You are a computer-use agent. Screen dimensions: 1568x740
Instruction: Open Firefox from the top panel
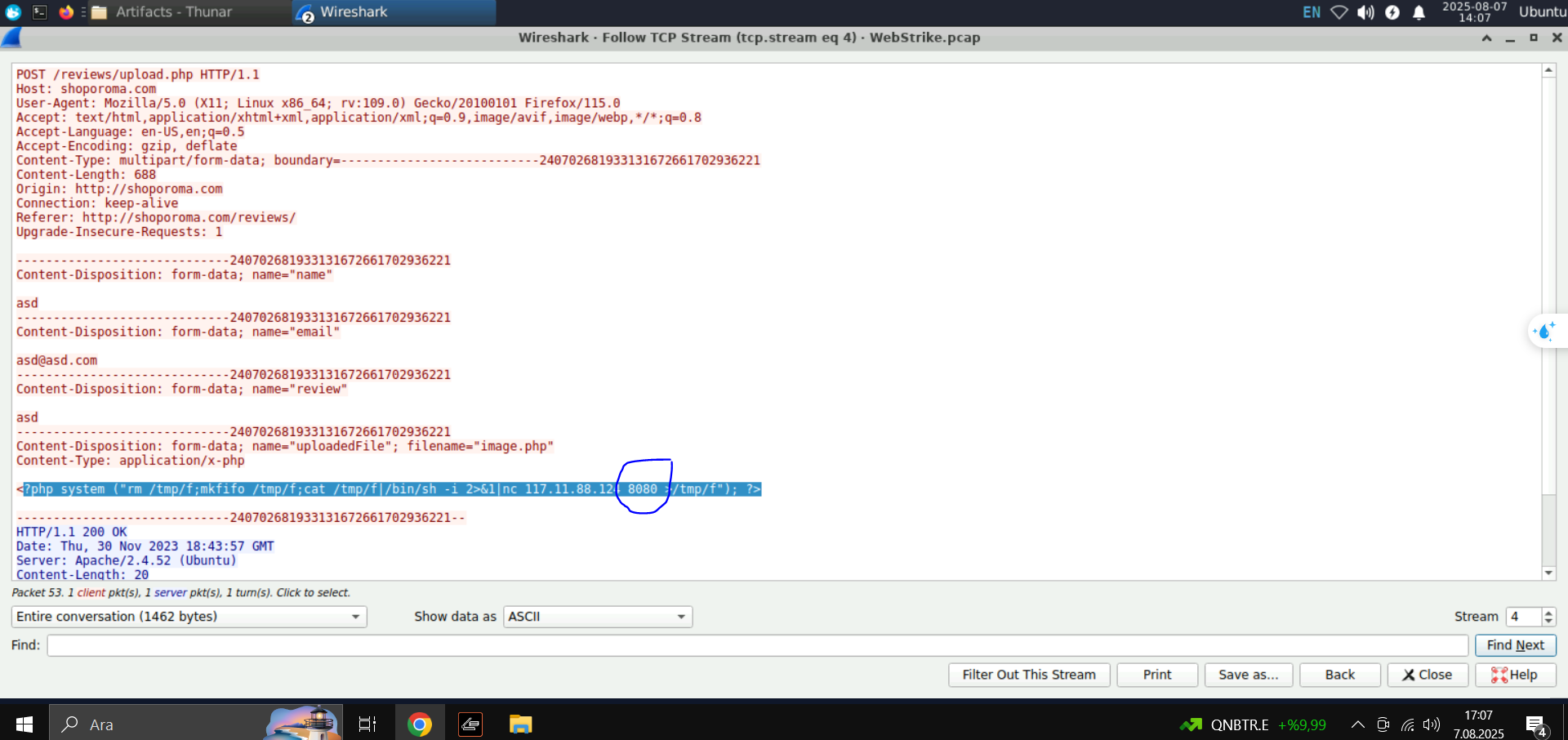click(66, 11)
